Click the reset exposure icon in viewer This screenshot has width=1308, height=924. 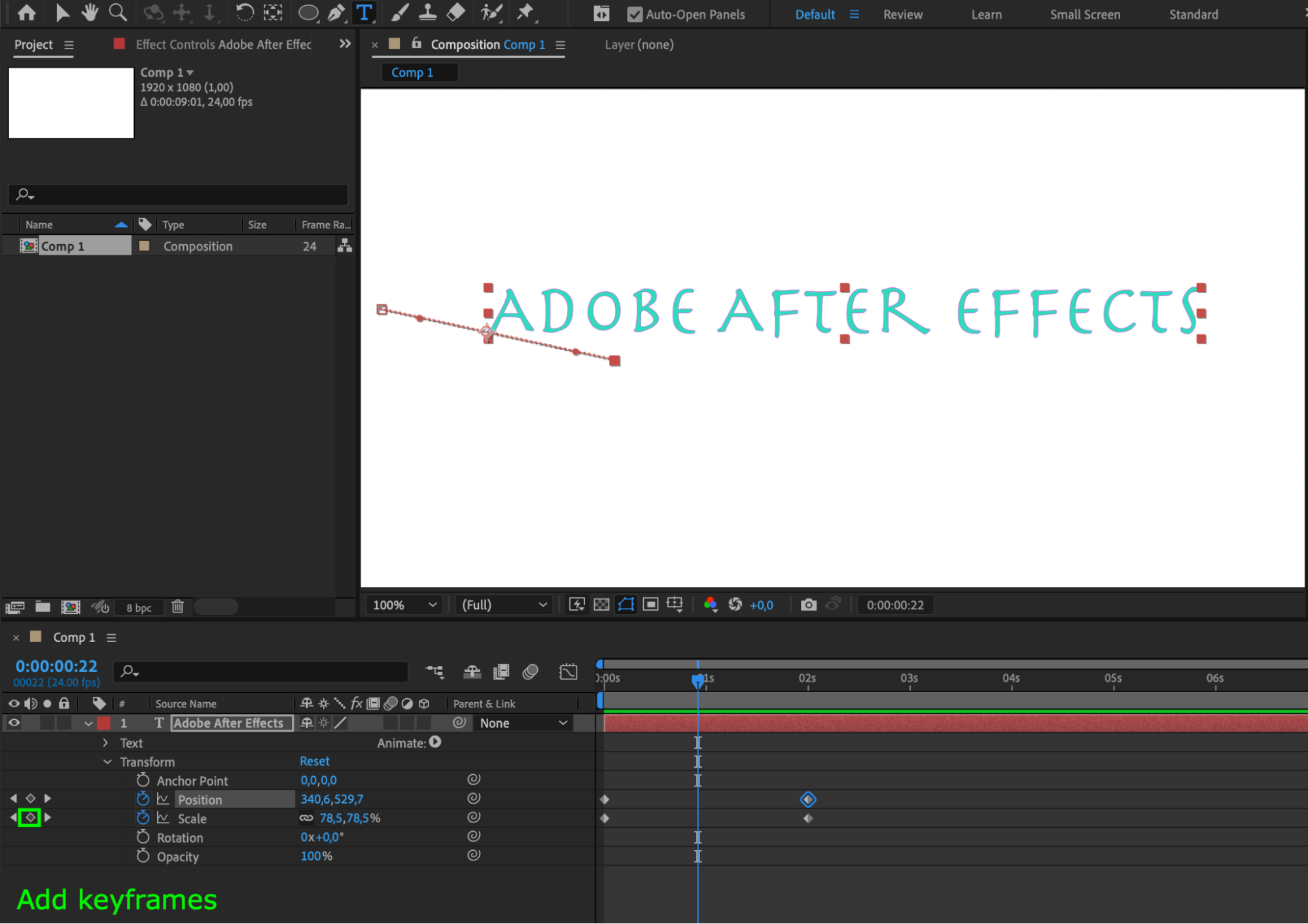tap(735, 605)
